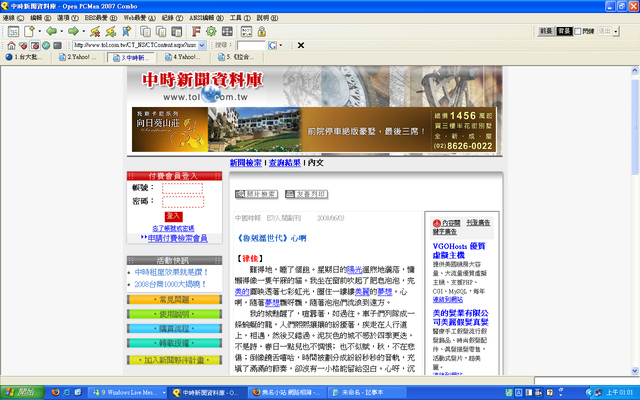640x400 pixels.
Task: Open dropdown arrow next to forward arrow
Action: (84, 31)
